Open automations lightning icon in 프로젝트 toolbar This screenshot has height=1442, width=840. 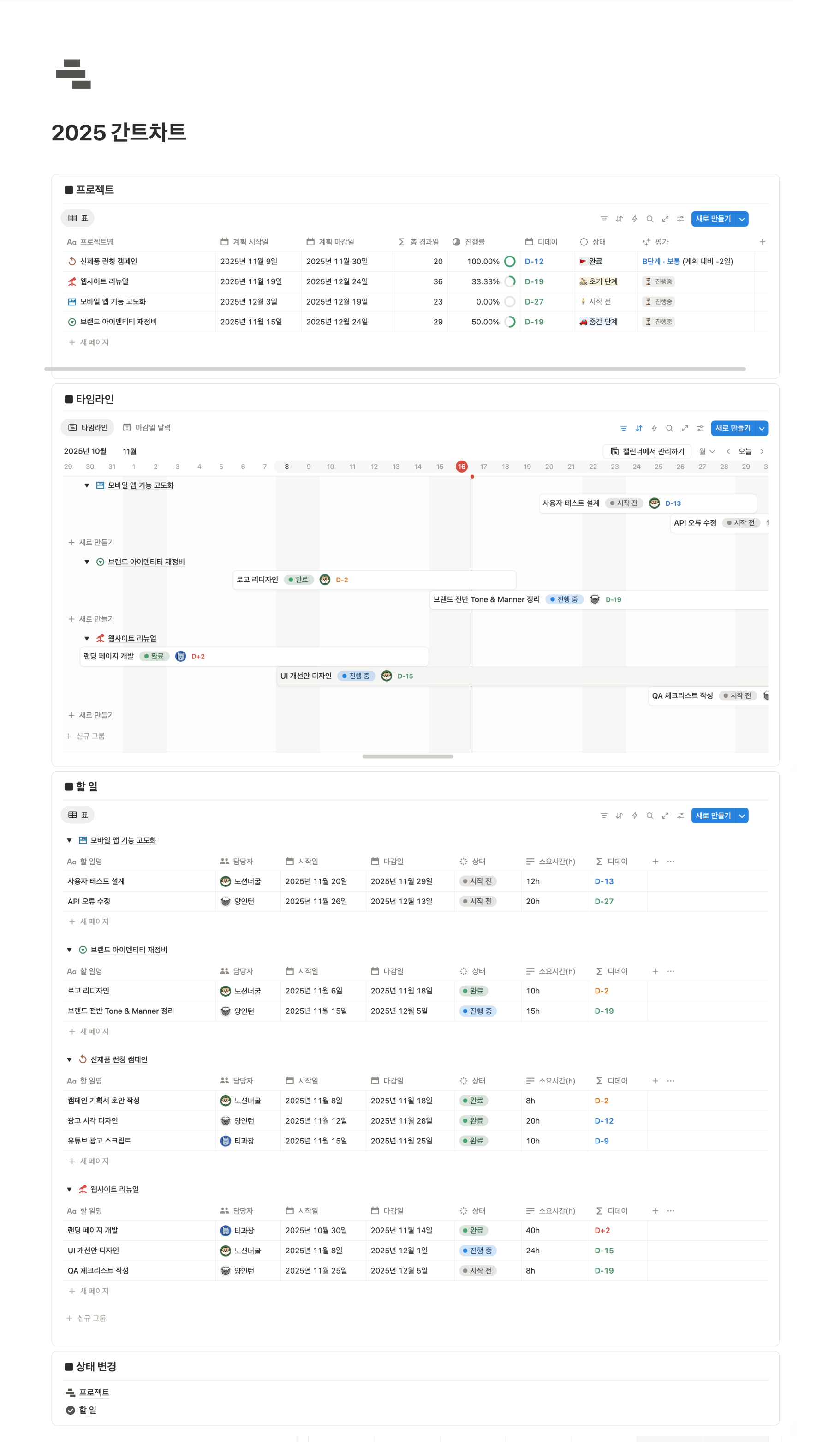pos(635,219)
